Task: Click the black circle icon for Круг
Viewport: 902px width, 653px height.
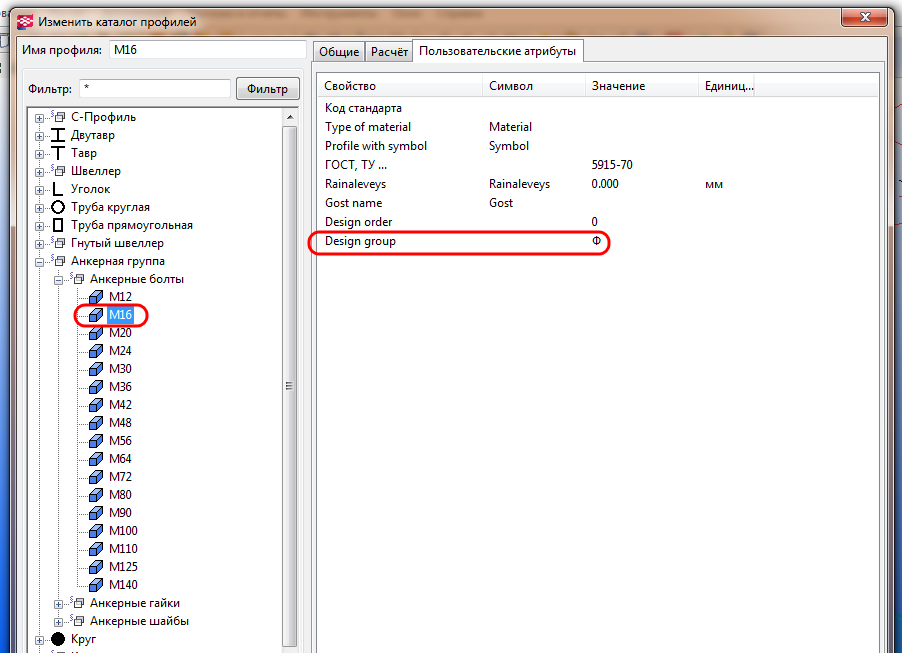Action: click(x=58, y=639)
